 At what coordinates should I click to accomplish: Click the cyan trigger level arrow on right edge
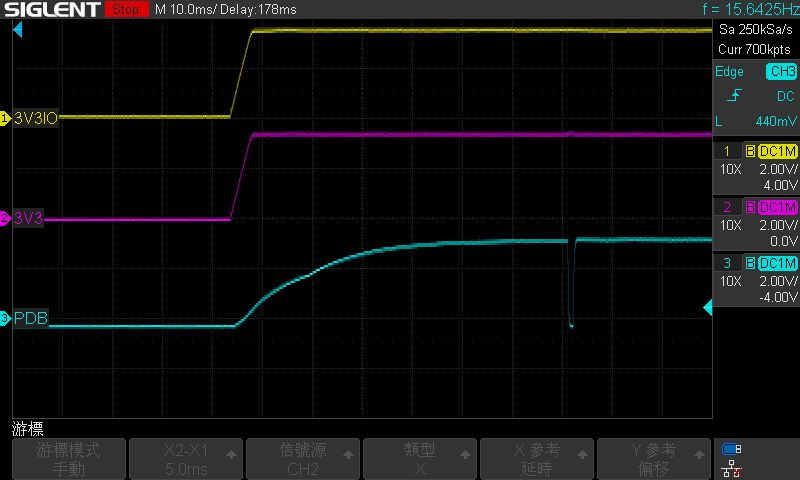pos(708,308)
